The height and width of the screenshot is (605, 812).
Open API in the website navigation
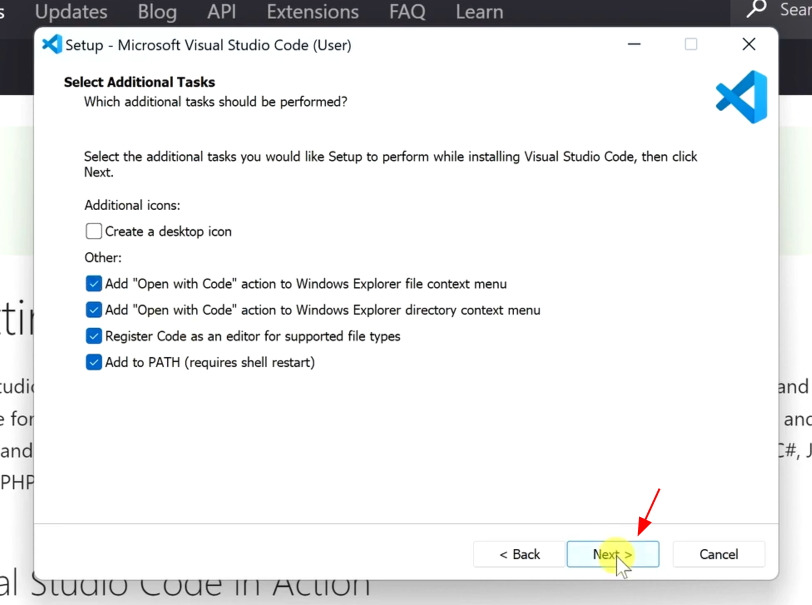(222, 11)
